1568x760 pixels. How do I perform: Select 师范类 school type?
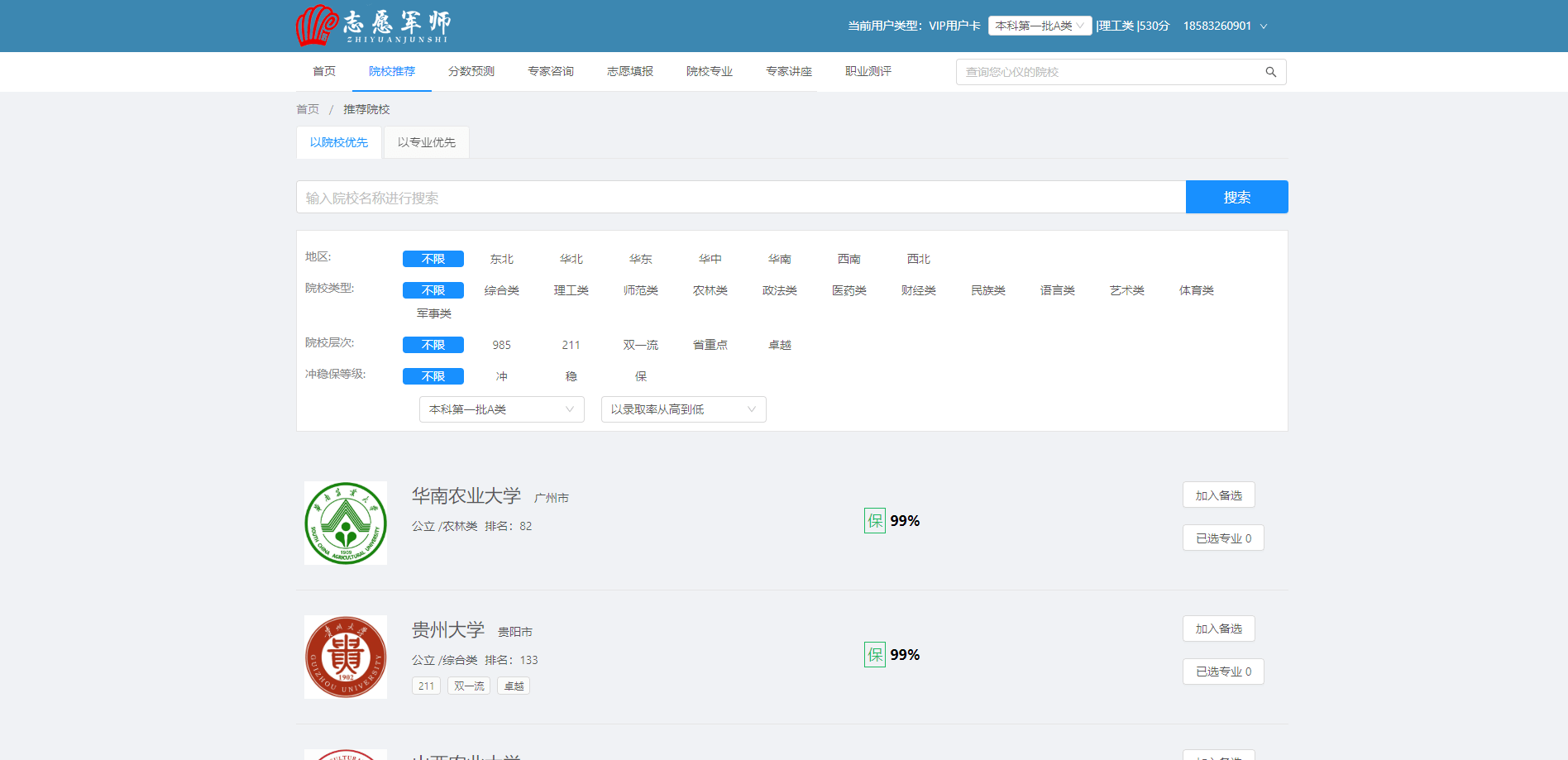(x=641, y=290)
